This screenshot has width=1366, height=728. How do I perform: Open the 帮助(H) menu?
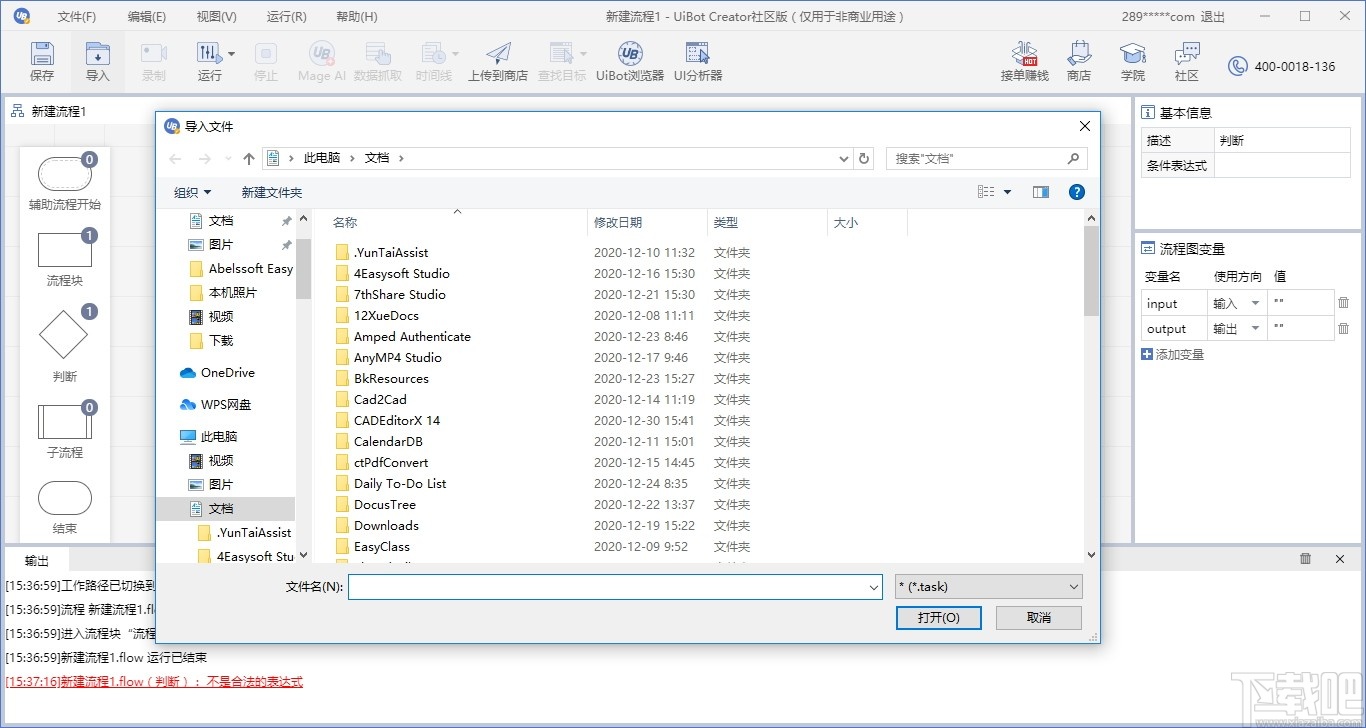[x=357, y=17]
